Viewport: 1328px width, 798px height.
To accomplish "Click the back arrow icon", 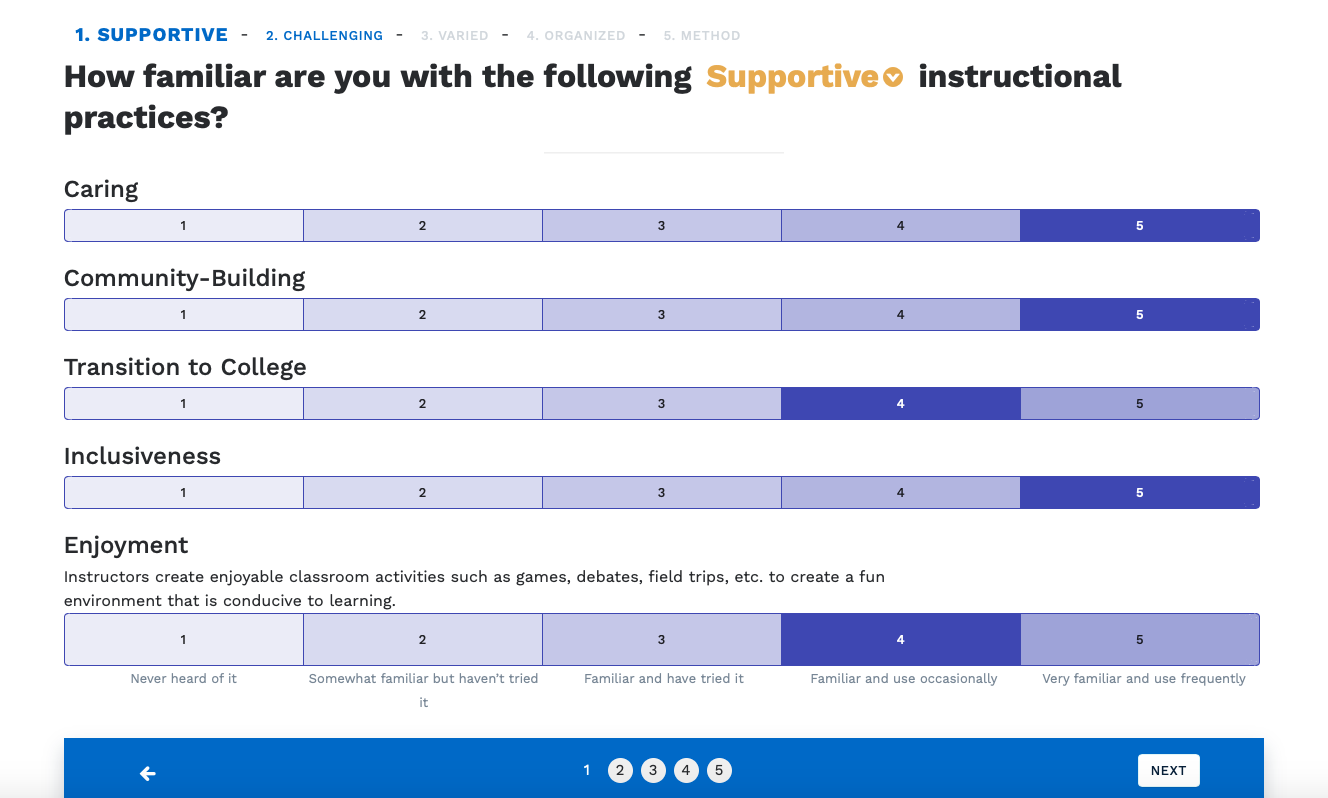I will [x=148, y=773].
